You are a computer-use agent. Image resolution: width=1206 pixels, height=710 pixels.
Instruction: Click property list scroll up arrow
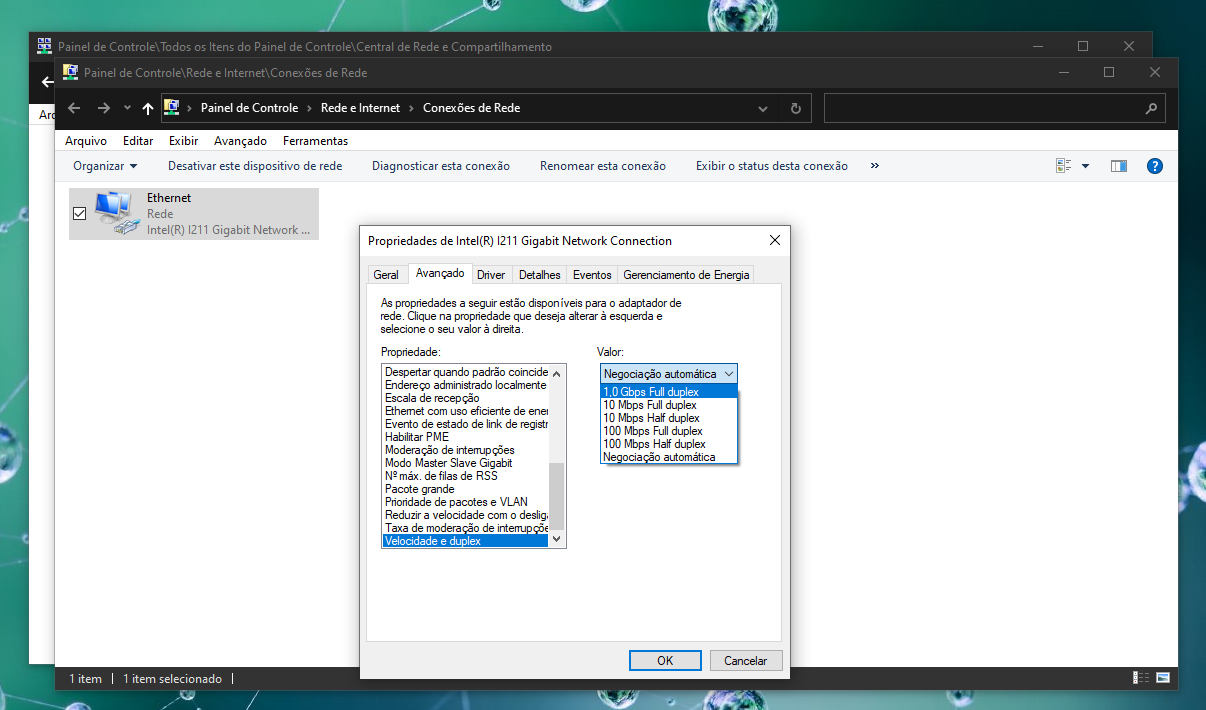(557, 373)
